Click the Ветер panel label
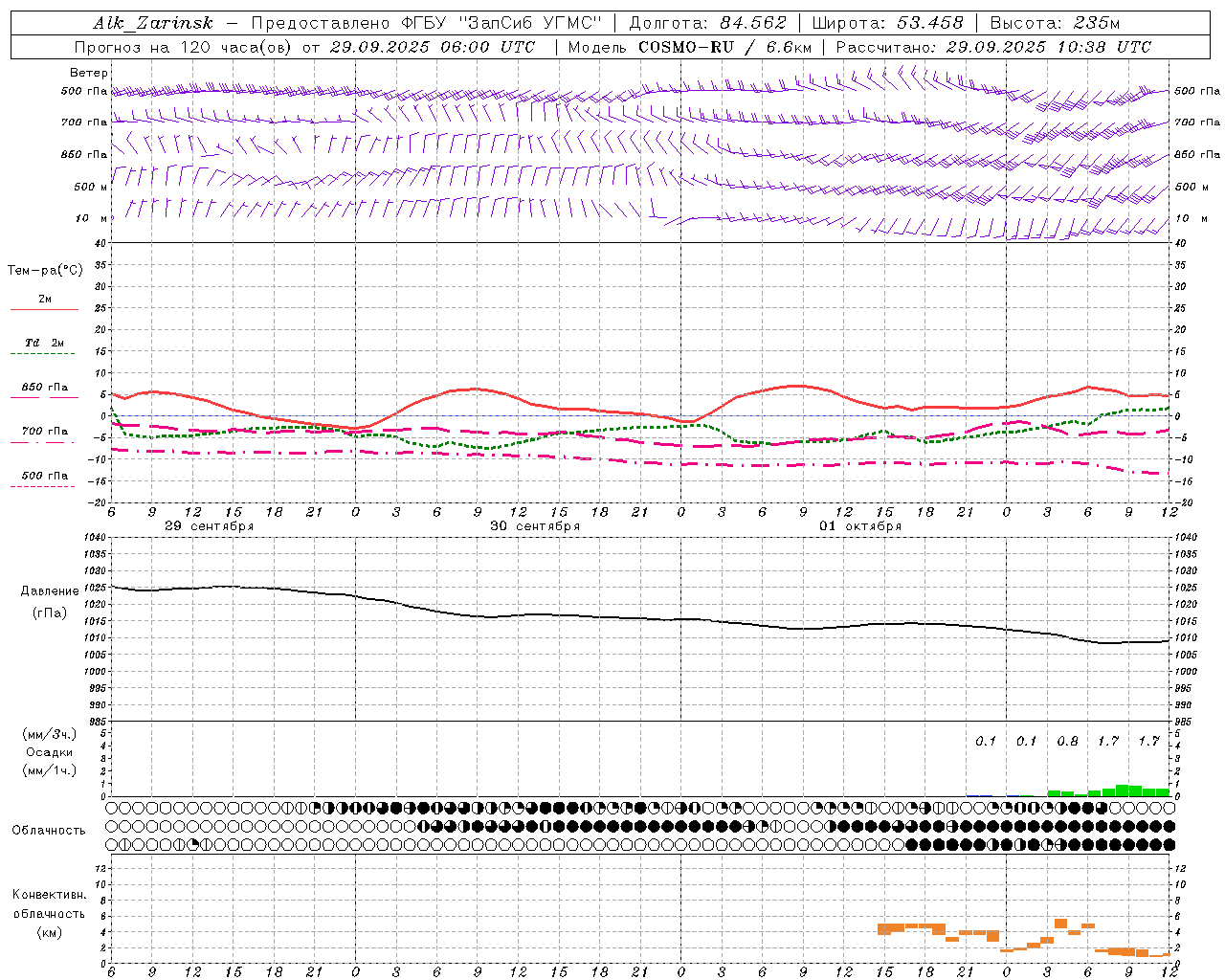Viewport: 1225px width, 980px height. click(89, 73)
